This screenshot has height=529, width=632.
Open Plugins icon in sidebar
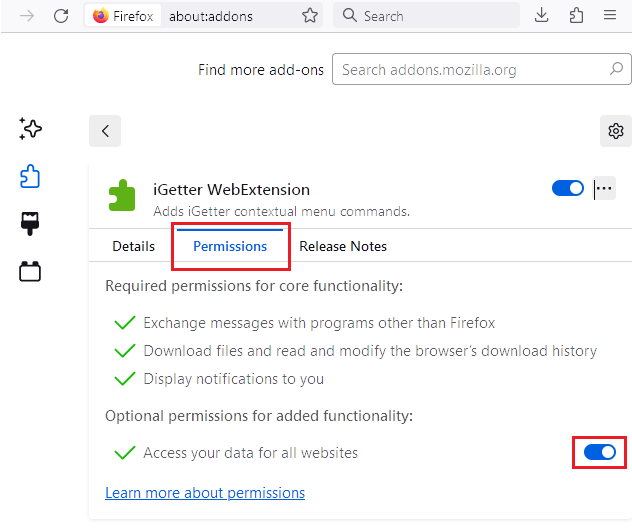[x=30, y=271]
